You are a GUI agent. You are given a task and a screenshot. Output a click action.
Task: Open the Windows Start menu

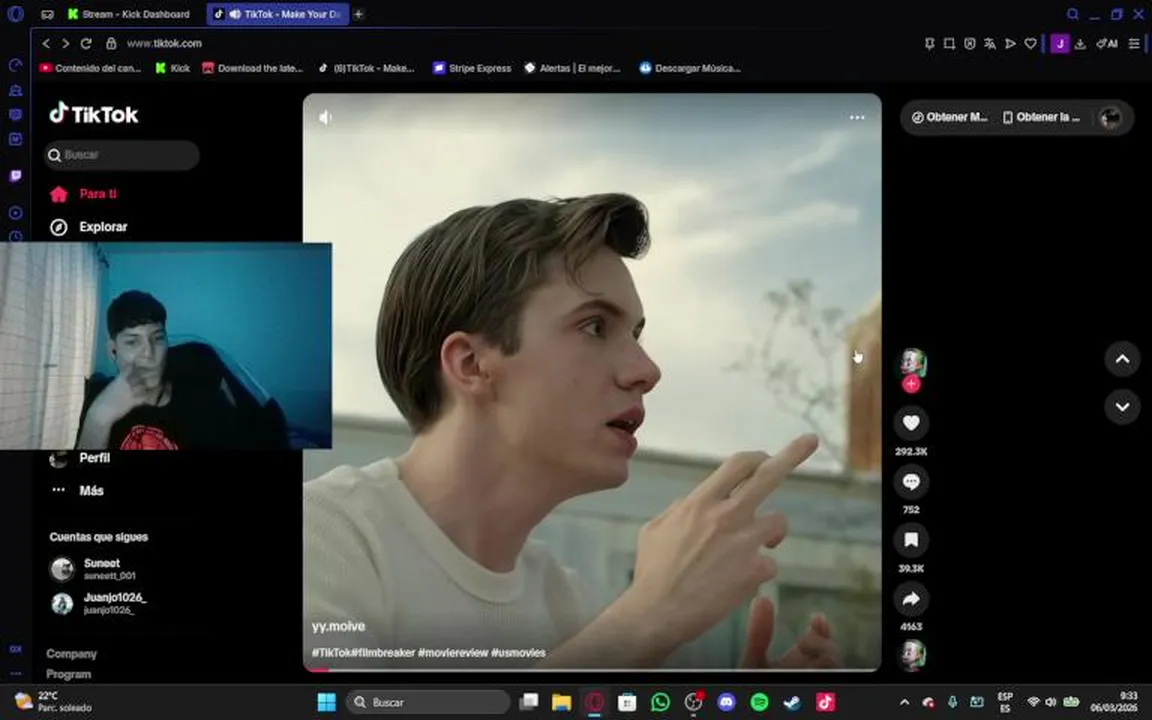point(326,702)
